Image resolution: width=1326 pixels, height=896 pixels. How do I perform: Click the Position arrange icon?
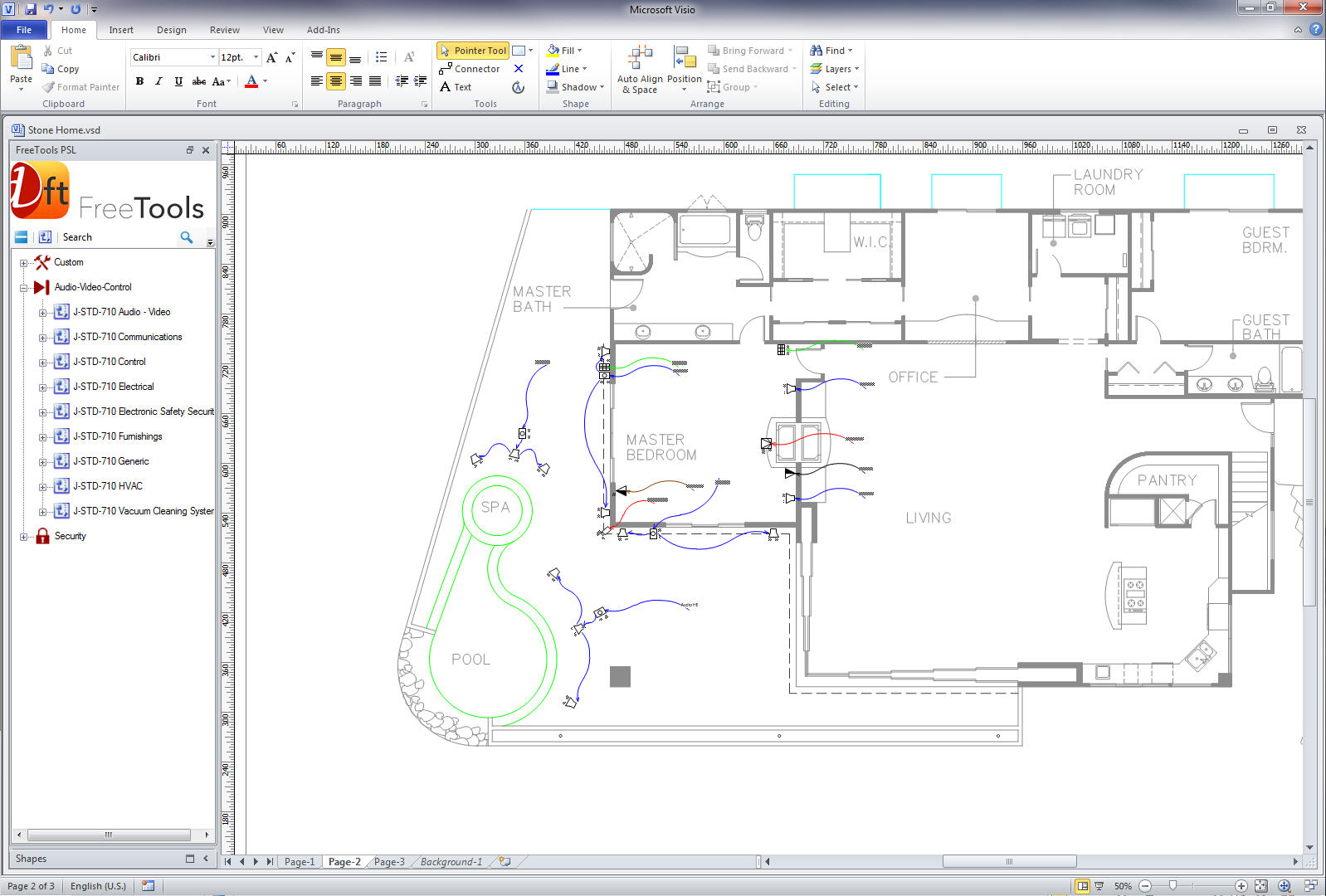click(x=685, y=70)
